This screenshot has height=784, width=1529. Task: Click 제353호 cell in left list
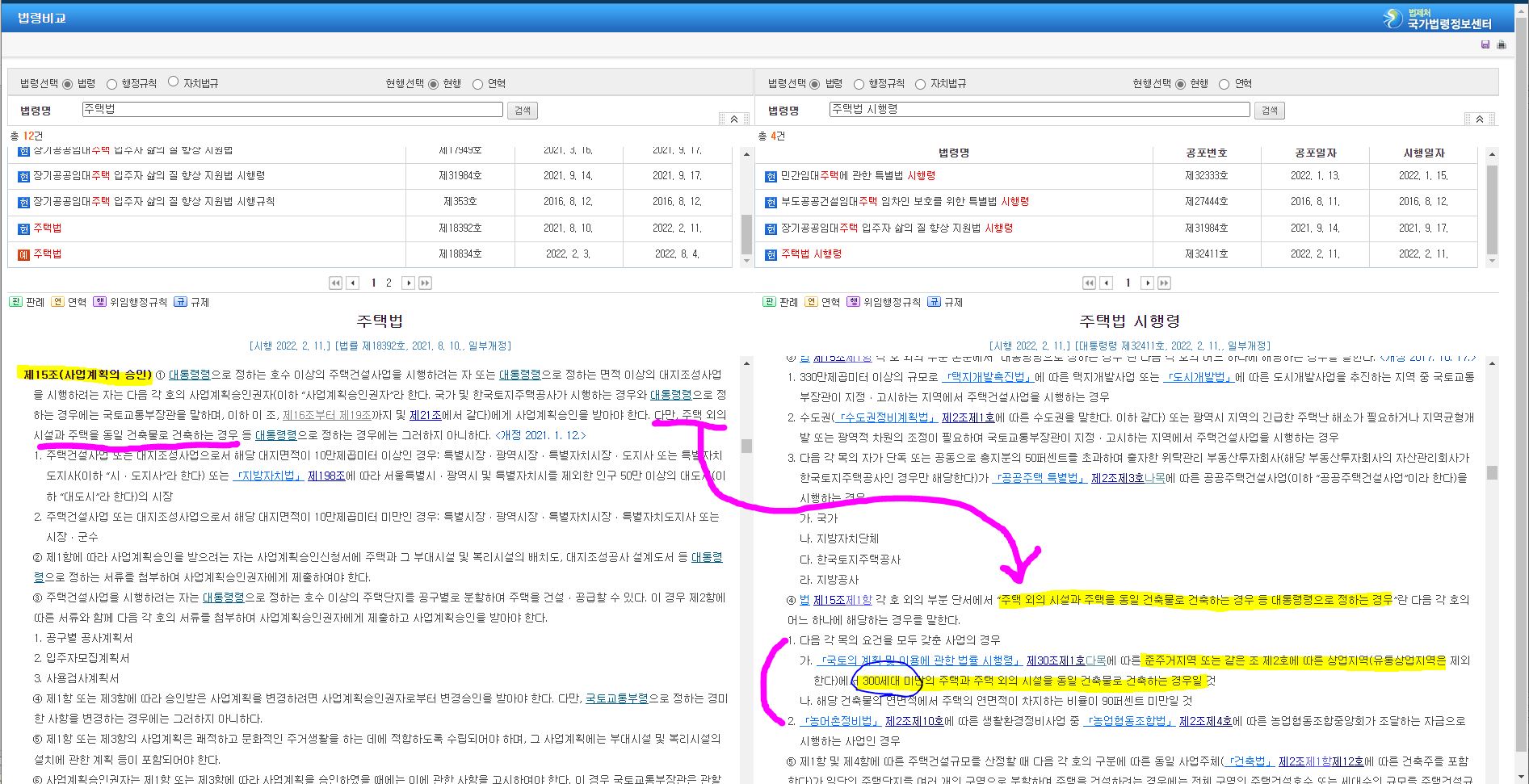coord(460,202)
